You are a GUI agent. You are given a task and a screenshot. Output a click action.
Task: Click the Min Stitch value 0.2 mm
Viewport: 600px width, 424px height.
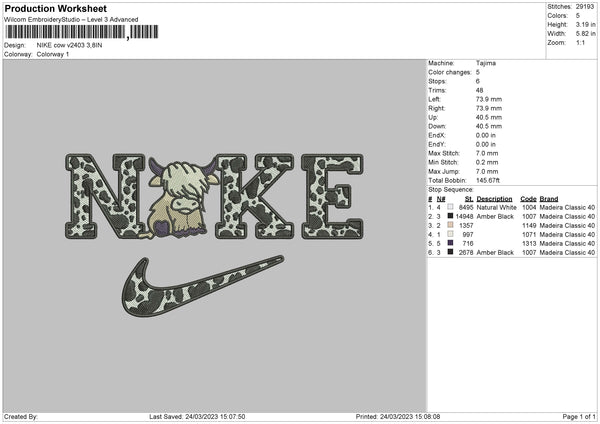click(x=487, y=162)
